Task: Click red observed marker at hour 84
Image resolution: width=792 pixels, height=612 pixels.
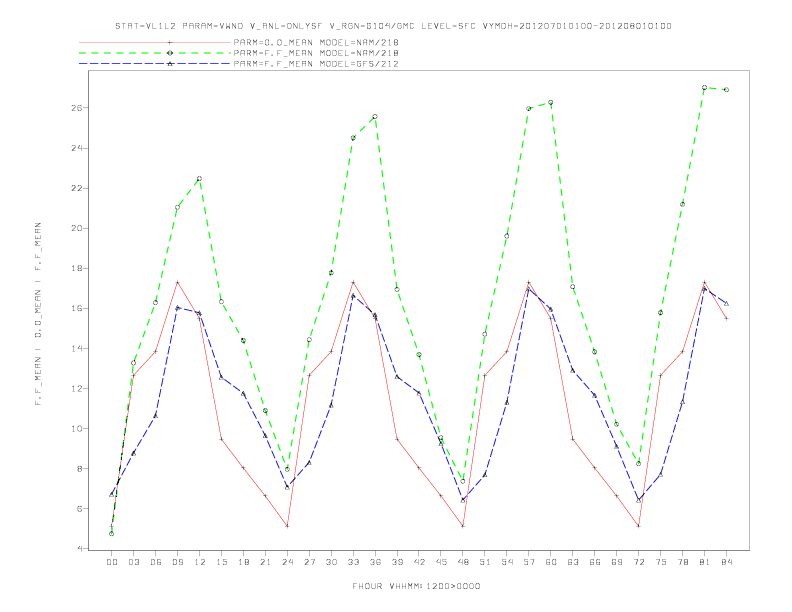Action: pyautogui.click(x=726, y=319)
